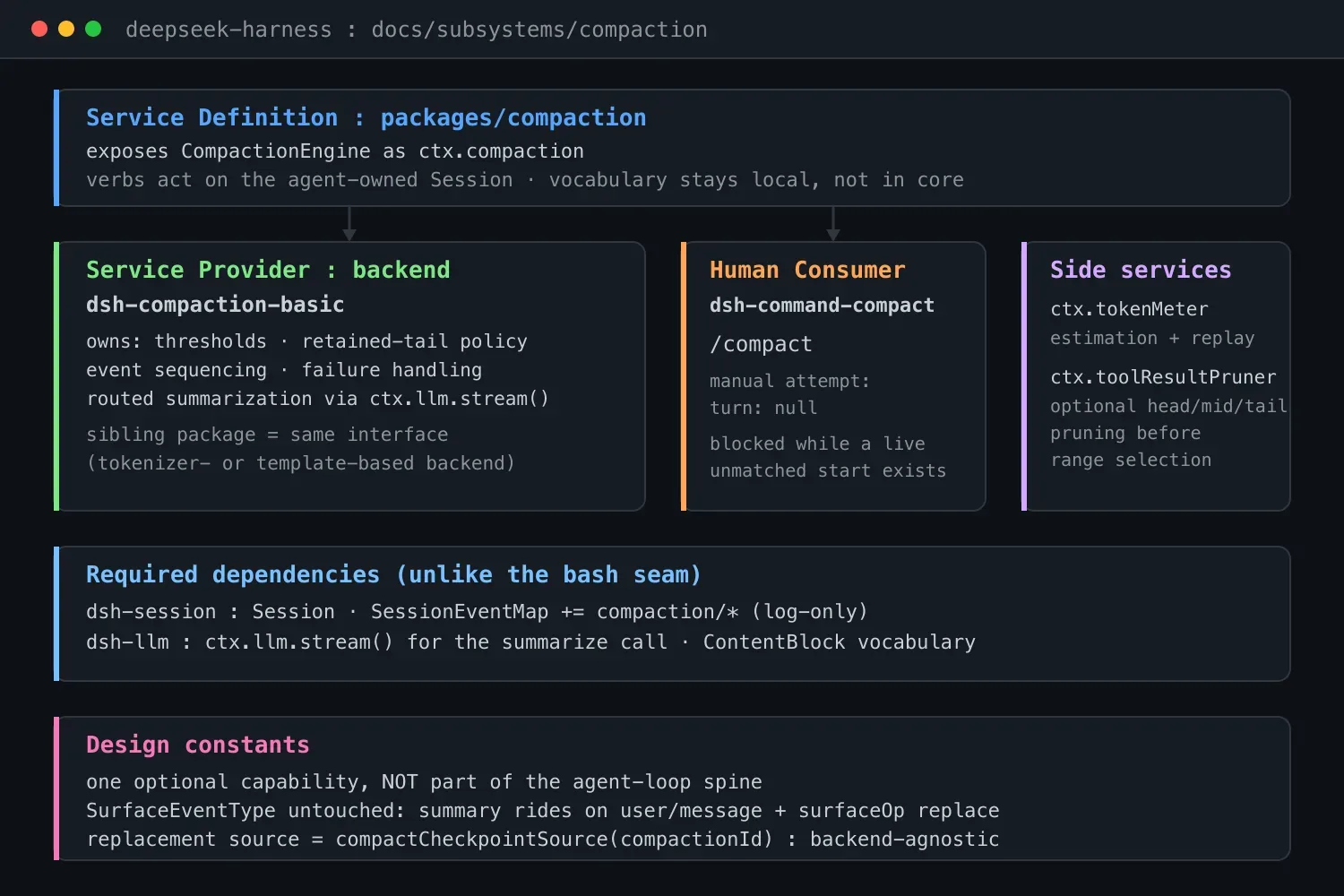Click the 'manual attempt:' line
Screen dimensions: 1344x896
tap(789, 381)
